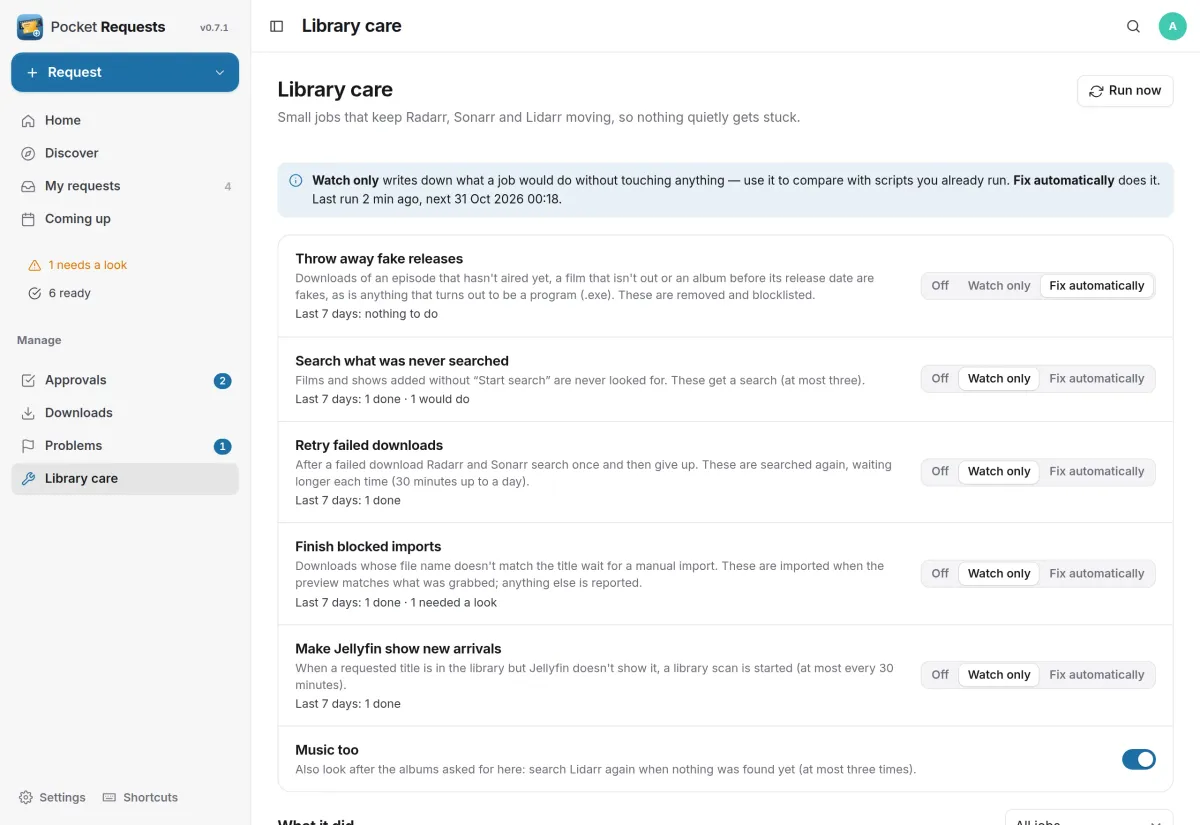Click the Settings gear icon
1200x825 pixels.
26,797
